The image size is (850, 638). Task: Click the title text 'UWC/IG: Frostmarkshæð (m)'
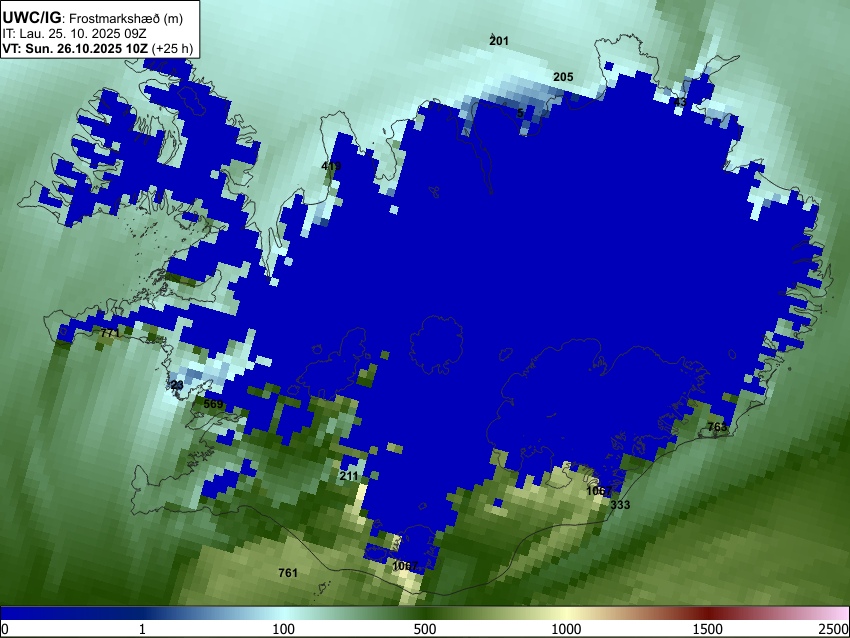coord(93,18)
